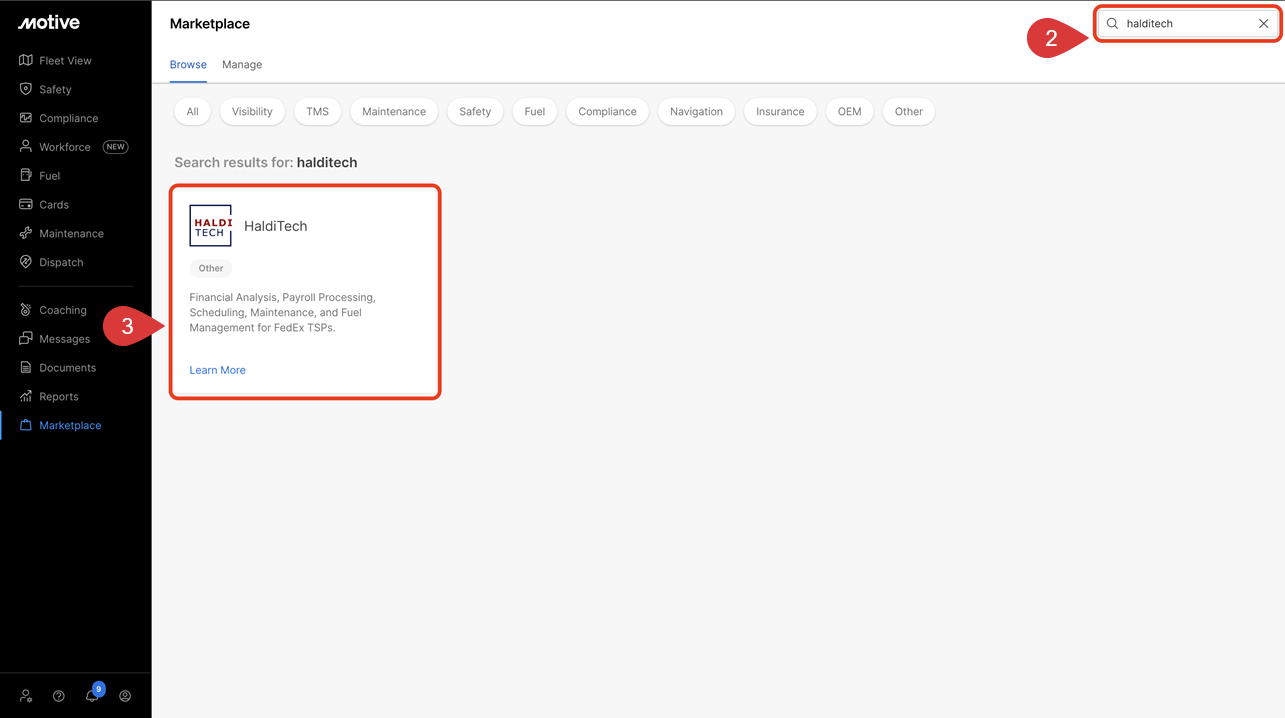Toggle the Insurance filter chip
The width and height of the screenshot is (1285, 718).
point(780,112)
